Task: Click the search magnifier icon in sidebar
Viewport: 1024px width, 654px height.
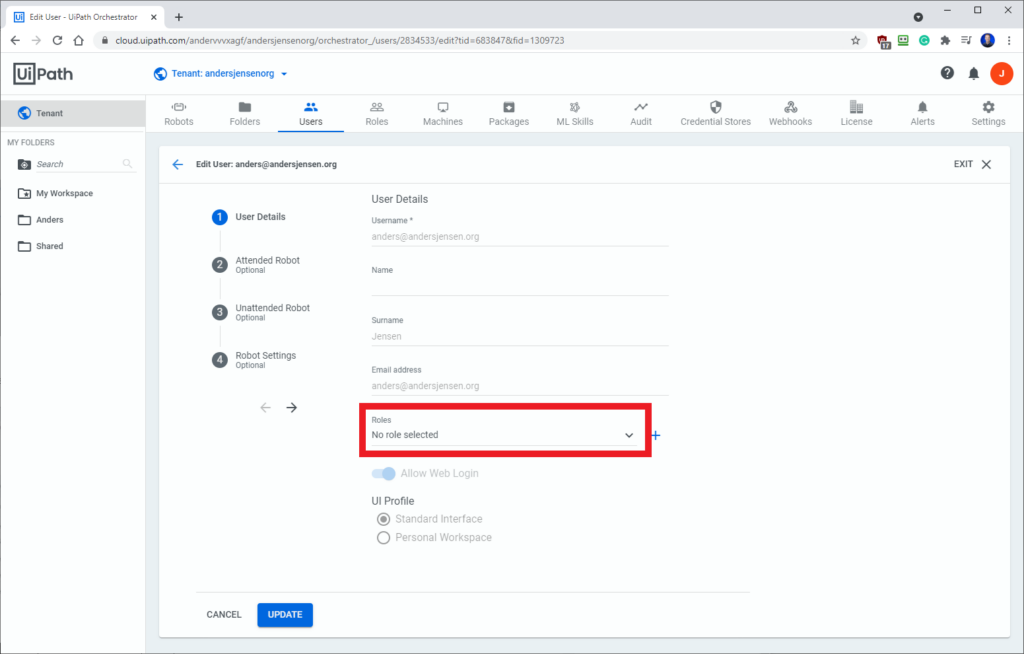Action: click(x=127, y=164)
